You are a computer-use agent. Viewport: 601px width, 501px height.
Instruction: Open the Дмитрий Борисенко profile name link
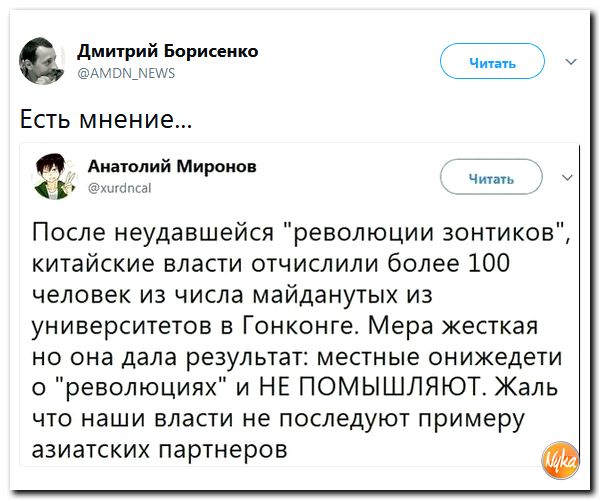click(x=167, y=50)
